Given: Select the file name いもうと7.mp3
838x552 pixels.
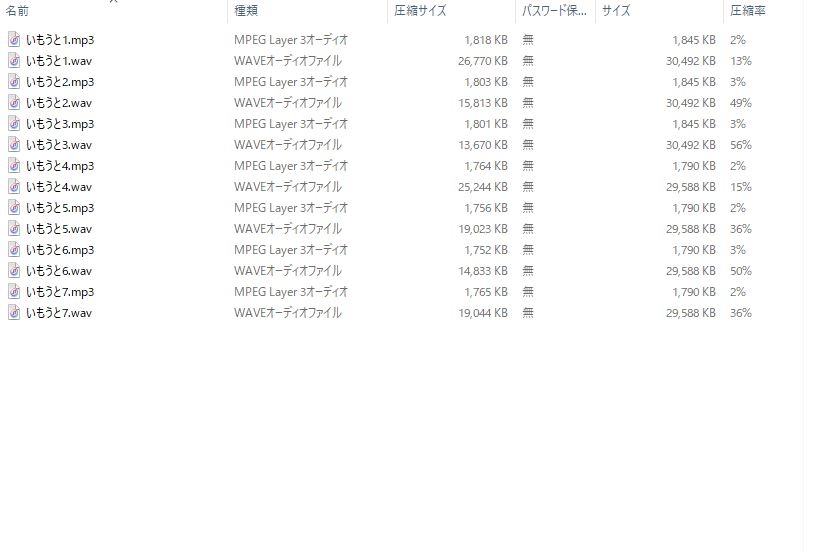Looking at the screenshot, I should pos(60,292).
